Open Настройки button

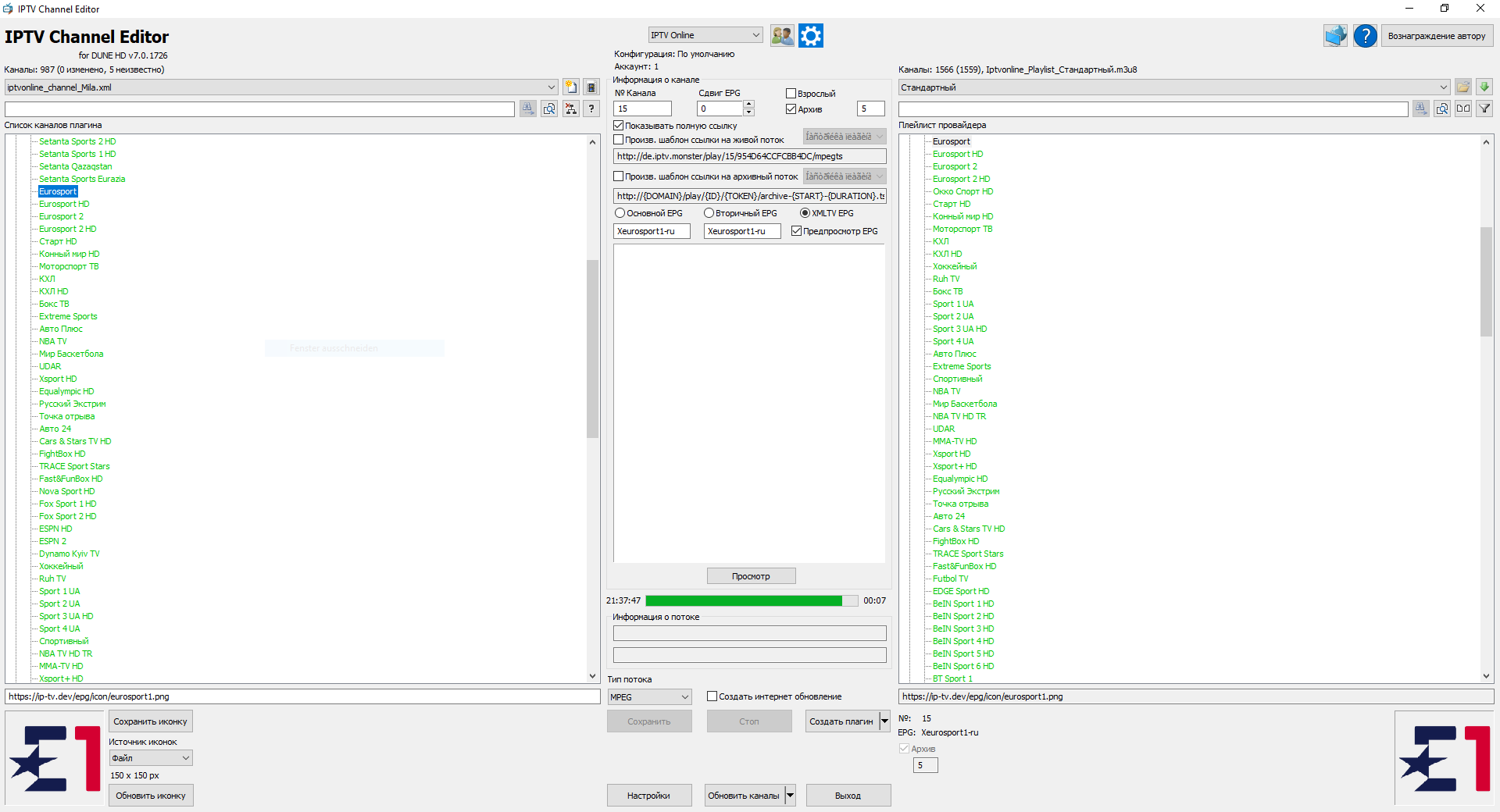pos(648,796)
